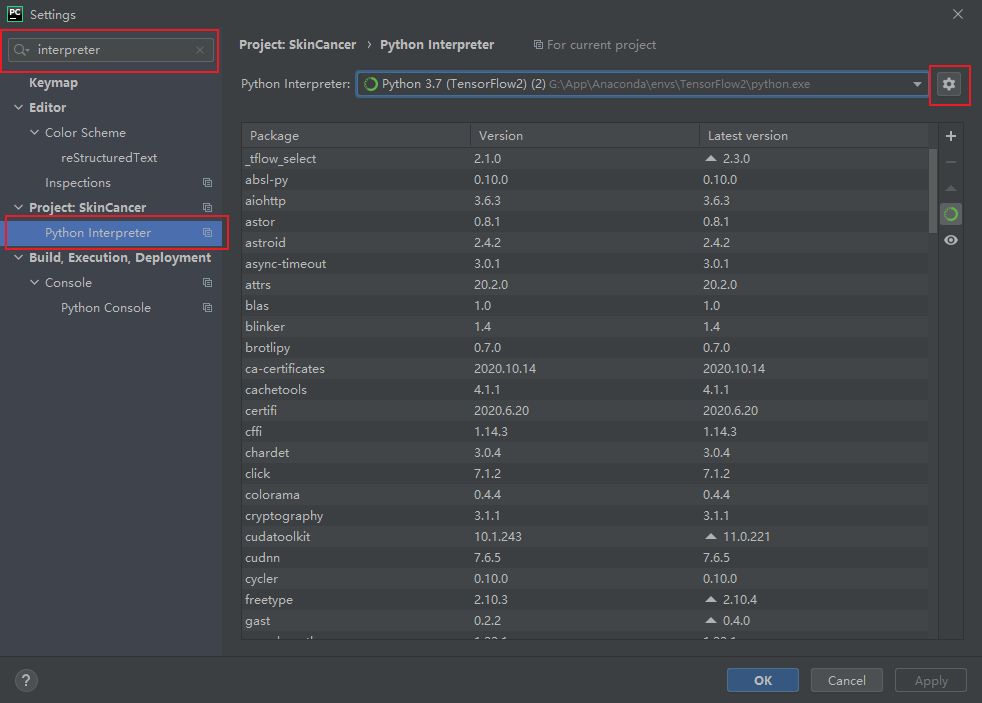Toggle the Conda package manager icon
The height and width of the screenshot is (703, 982).
coord(951,214)
